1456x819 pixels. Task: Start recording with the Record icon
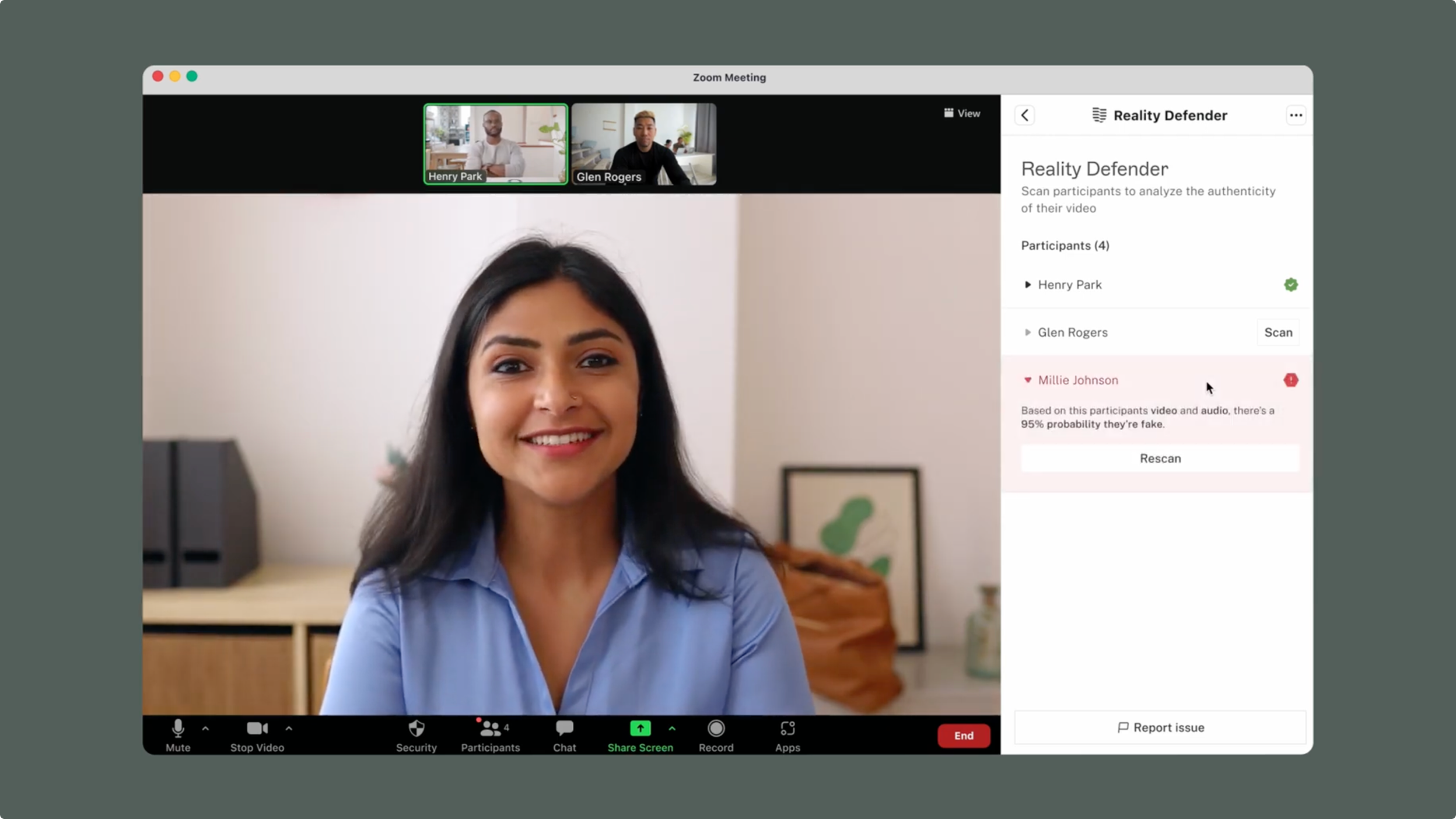[x=716, y=729]
